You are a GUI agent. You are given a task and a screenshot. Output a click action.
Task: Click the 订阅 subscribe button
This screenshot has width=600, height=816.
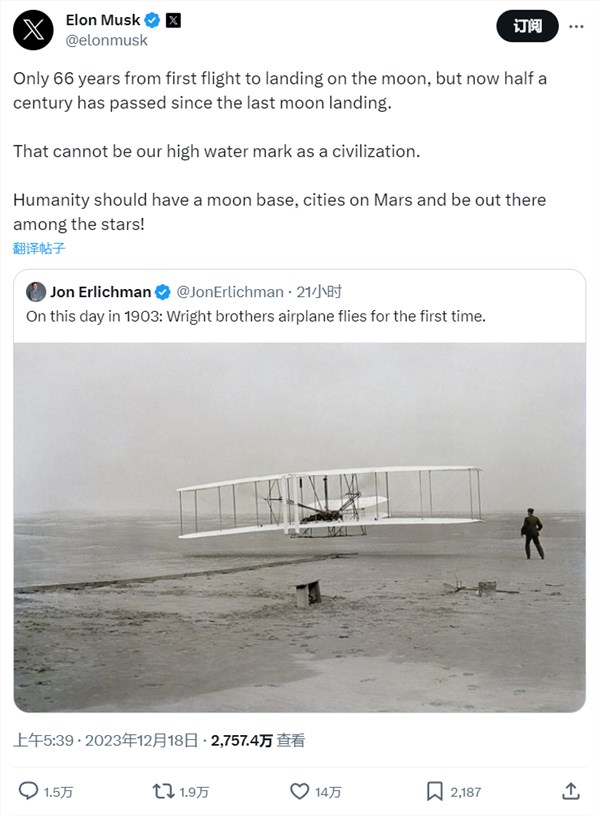coord(528,26)
